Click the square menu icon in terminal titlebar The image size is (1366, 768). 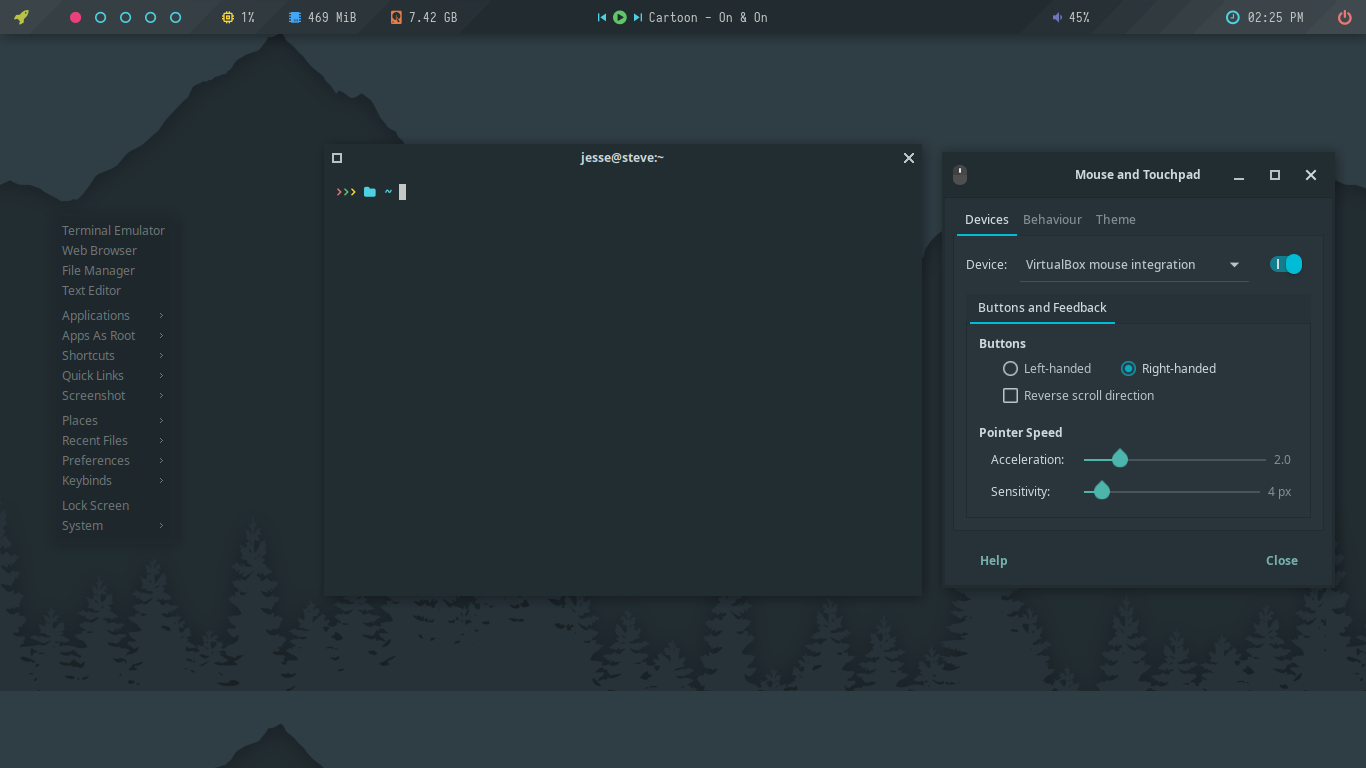(337, 158)
